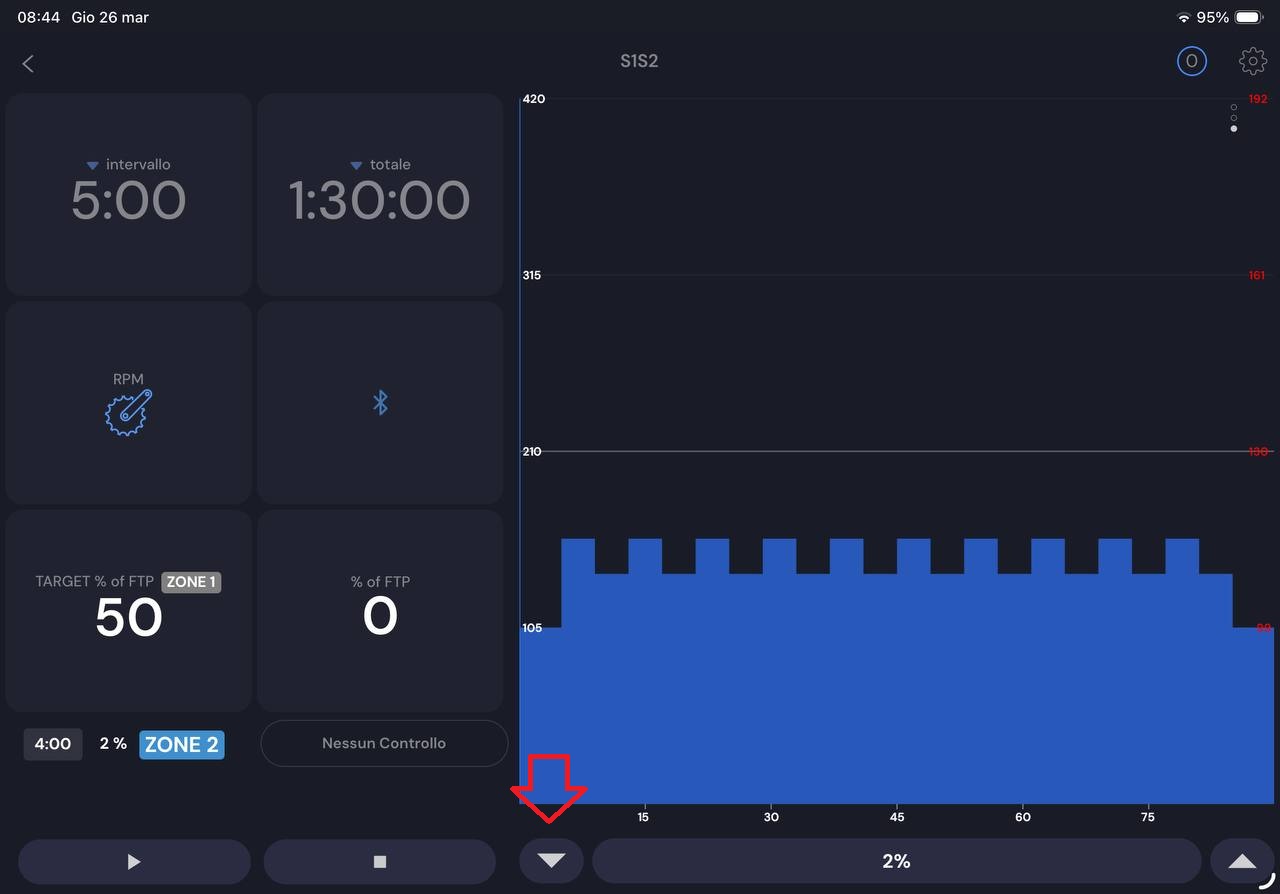Decrease intensity with the down arrow
The height and width of the screenshot is (894, 1280).
coord(551,861)
